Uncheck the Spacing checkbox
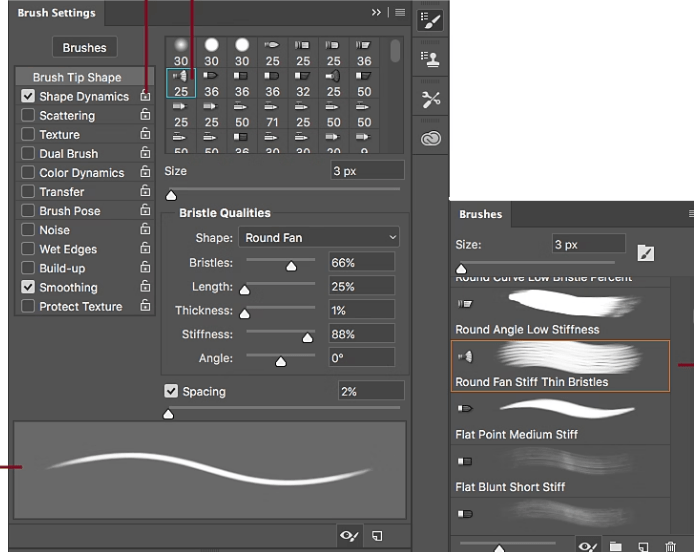694x552 pixels. [x=171, y=391]
